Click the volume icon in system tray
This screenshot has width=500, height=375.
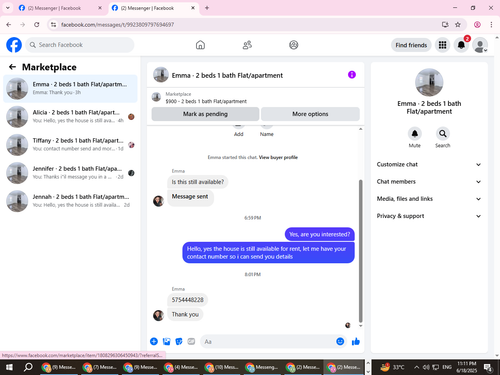[426, 367]
